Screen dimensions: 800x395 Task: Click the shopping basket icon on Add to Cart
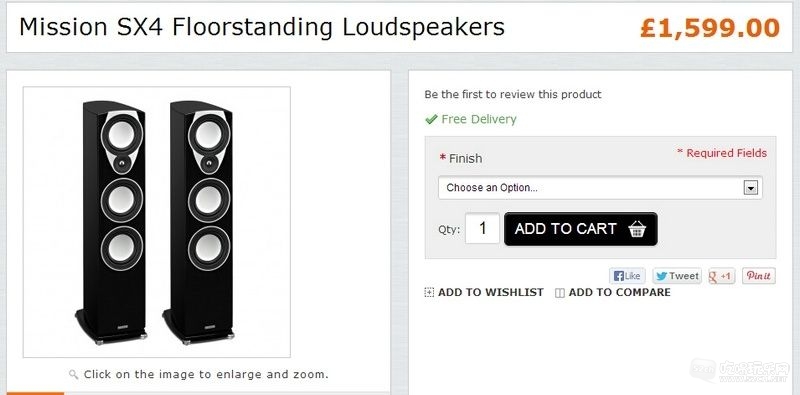point(637,229)
